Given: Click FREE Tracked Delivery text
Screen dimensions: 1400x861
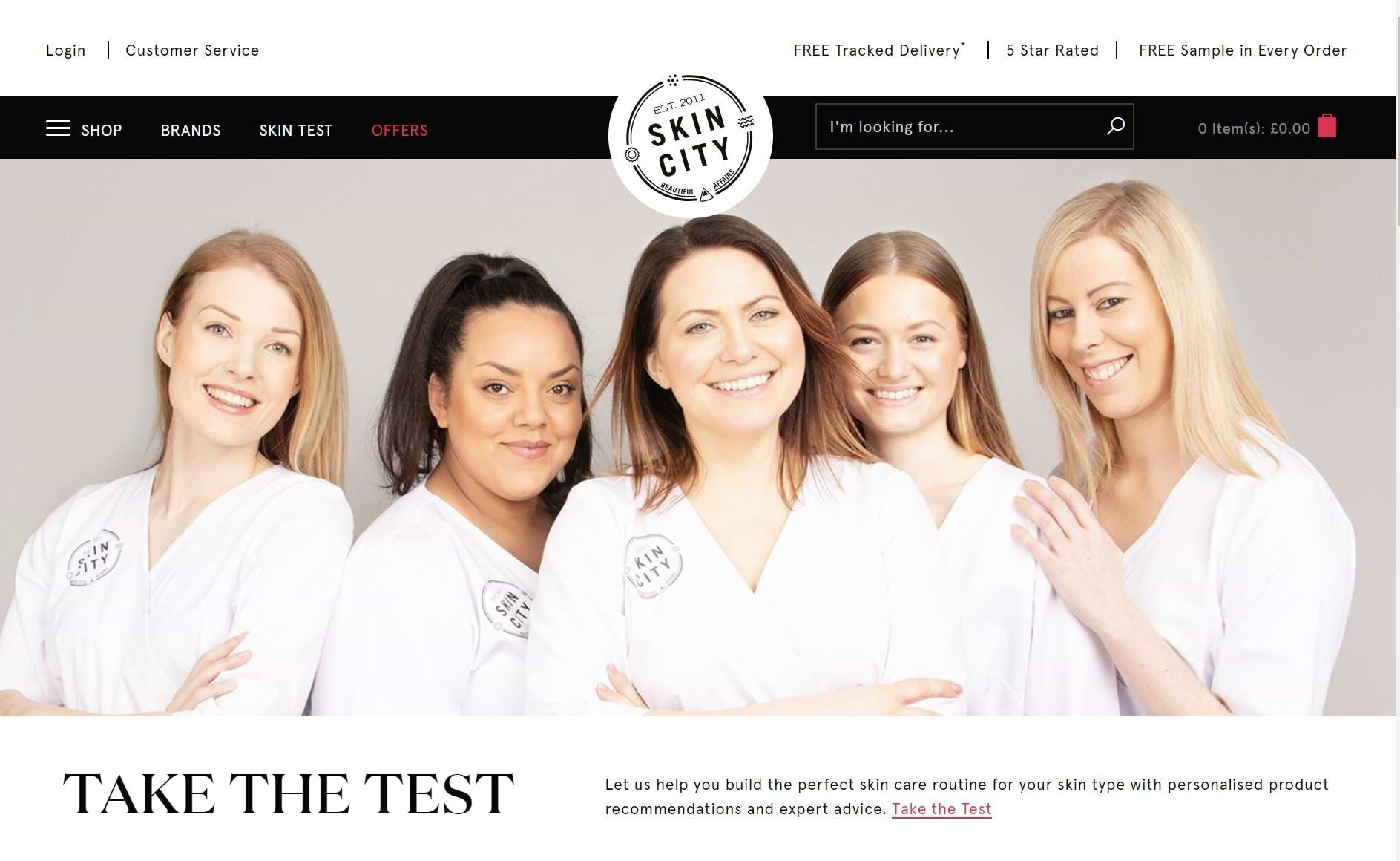Looking at the screenshot, I should pos(879,50).
